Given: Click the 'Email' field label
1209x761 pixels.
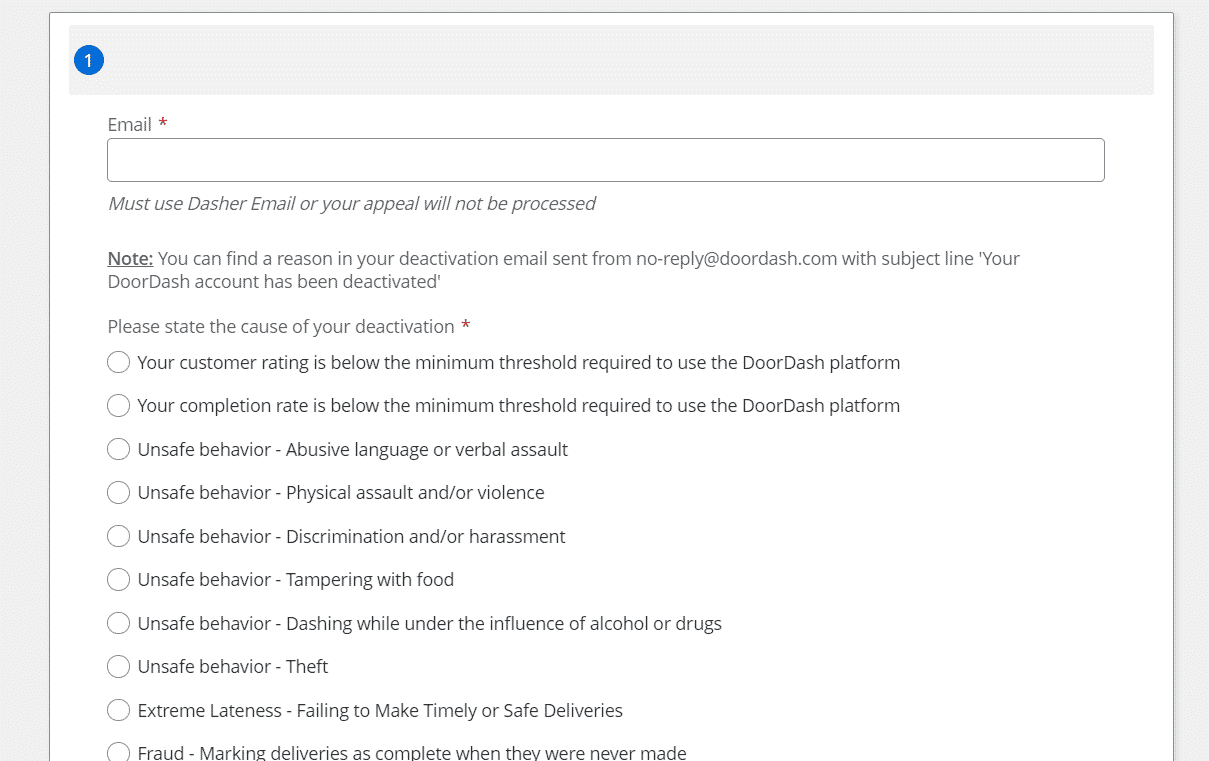Looking at the screenshot, I should point(130,125).
